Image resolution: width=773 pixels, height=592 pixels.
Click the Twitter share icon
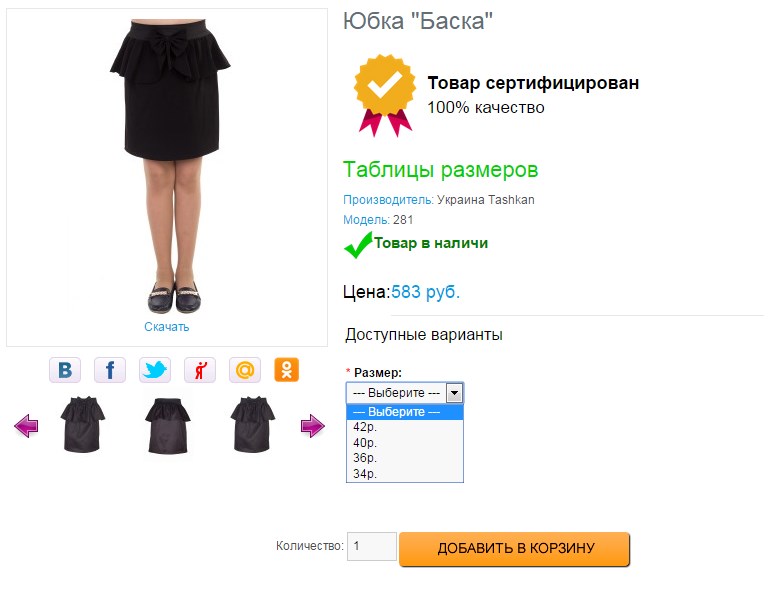click(x=155, y=370)
